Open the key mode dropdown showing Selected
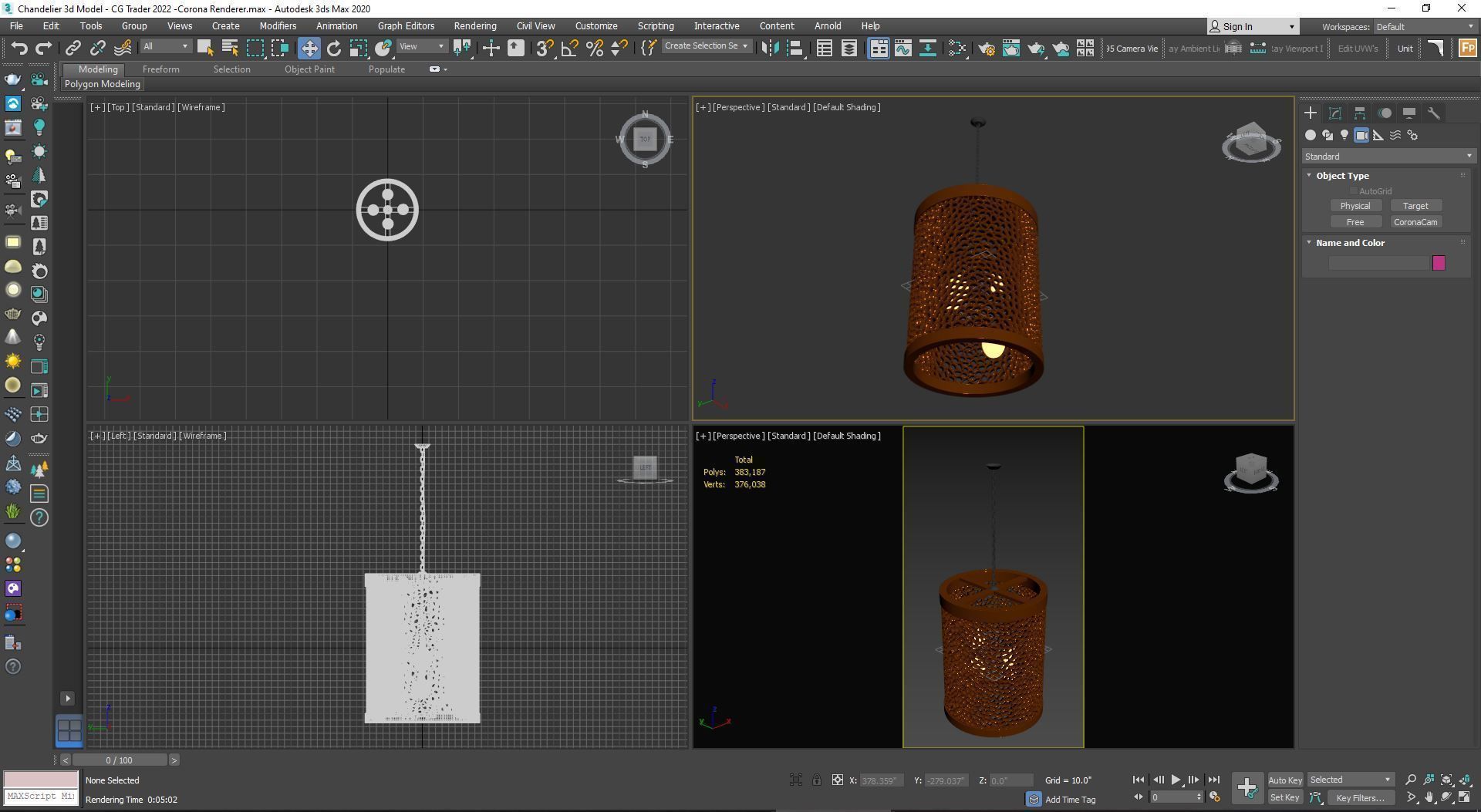 coord(1350,780)
